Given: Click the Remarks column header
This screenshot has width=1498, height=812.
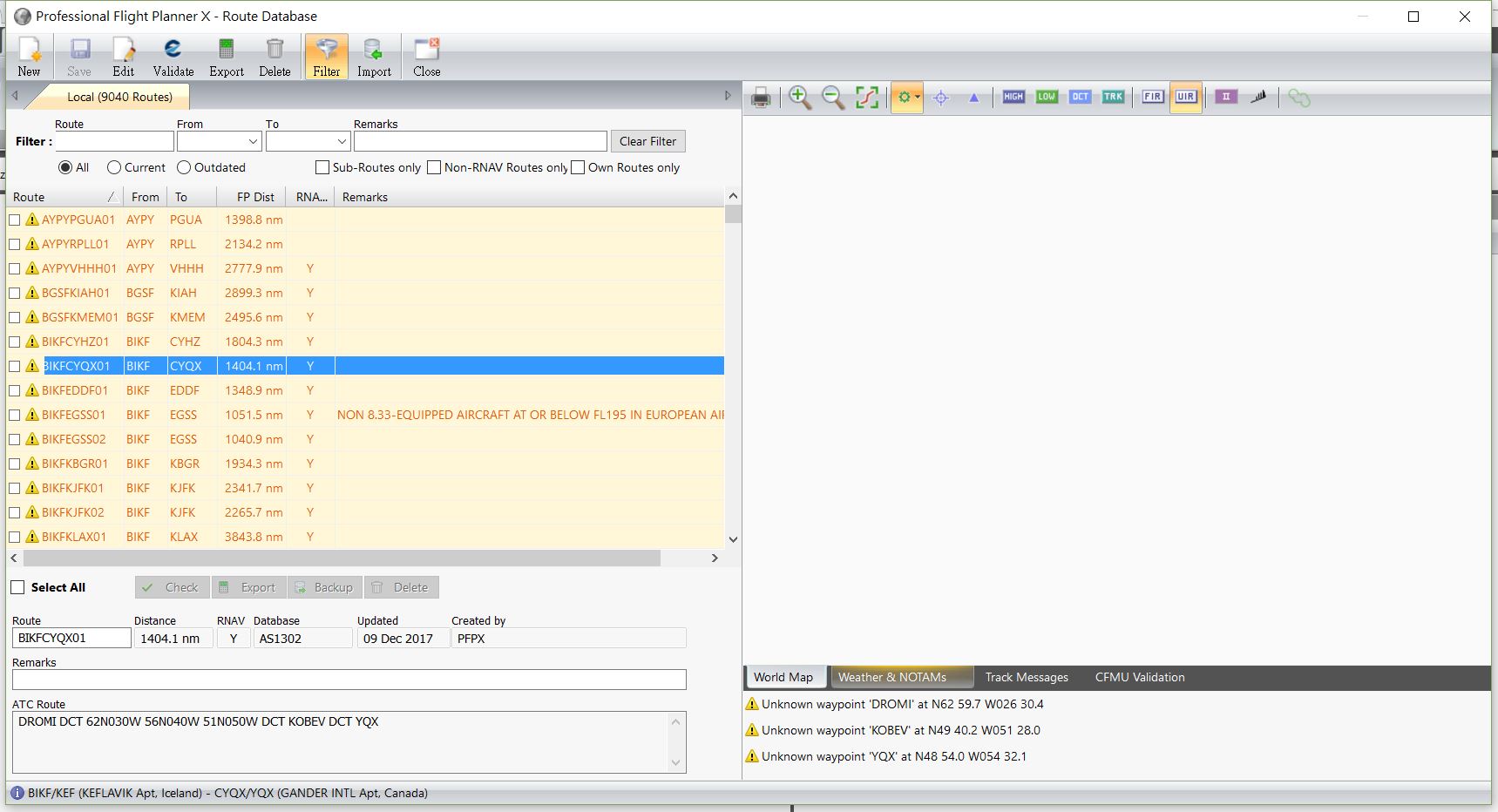Looking at the screenshot, I should pos(530,197).
